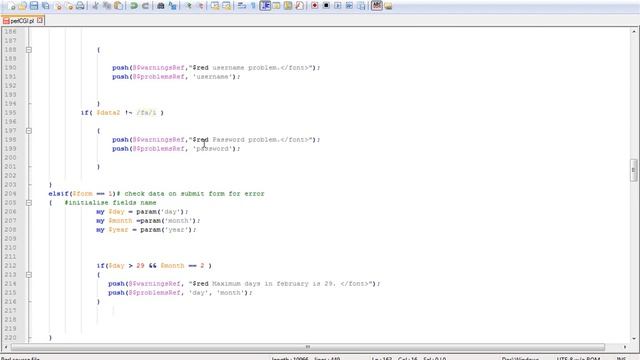Click the Close document toolbar icon
Viewport: 640px width, 360px height.
pos(58,6)
